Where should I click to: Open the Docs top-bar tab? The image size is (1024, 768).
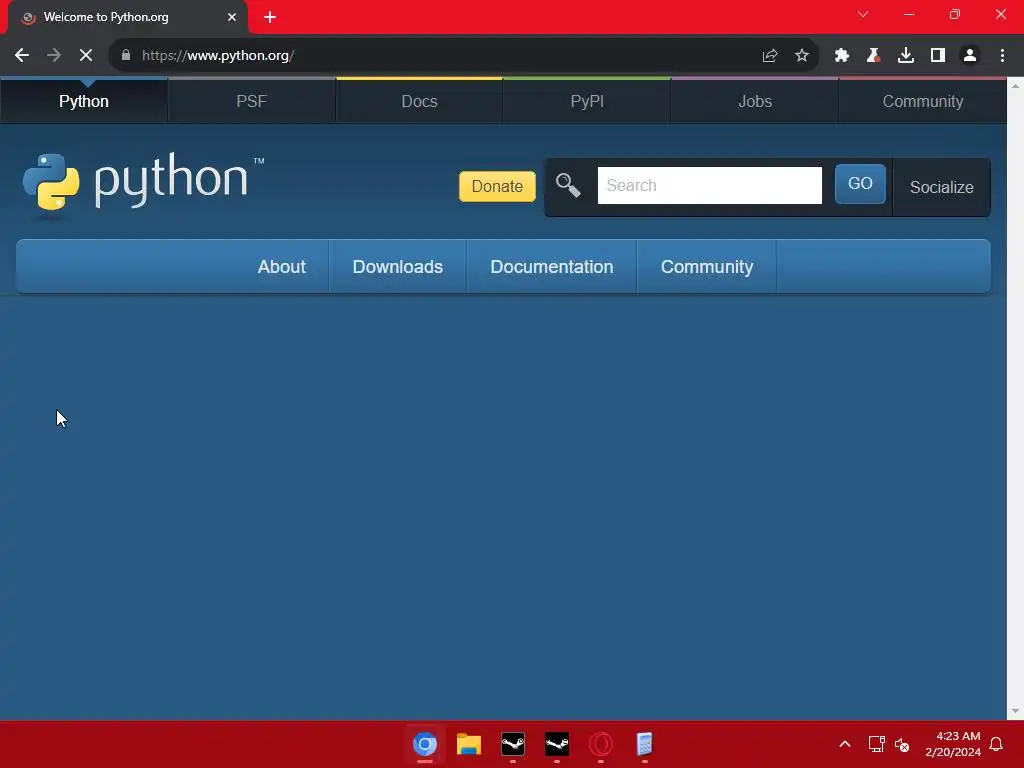click(x=419, y=101)
